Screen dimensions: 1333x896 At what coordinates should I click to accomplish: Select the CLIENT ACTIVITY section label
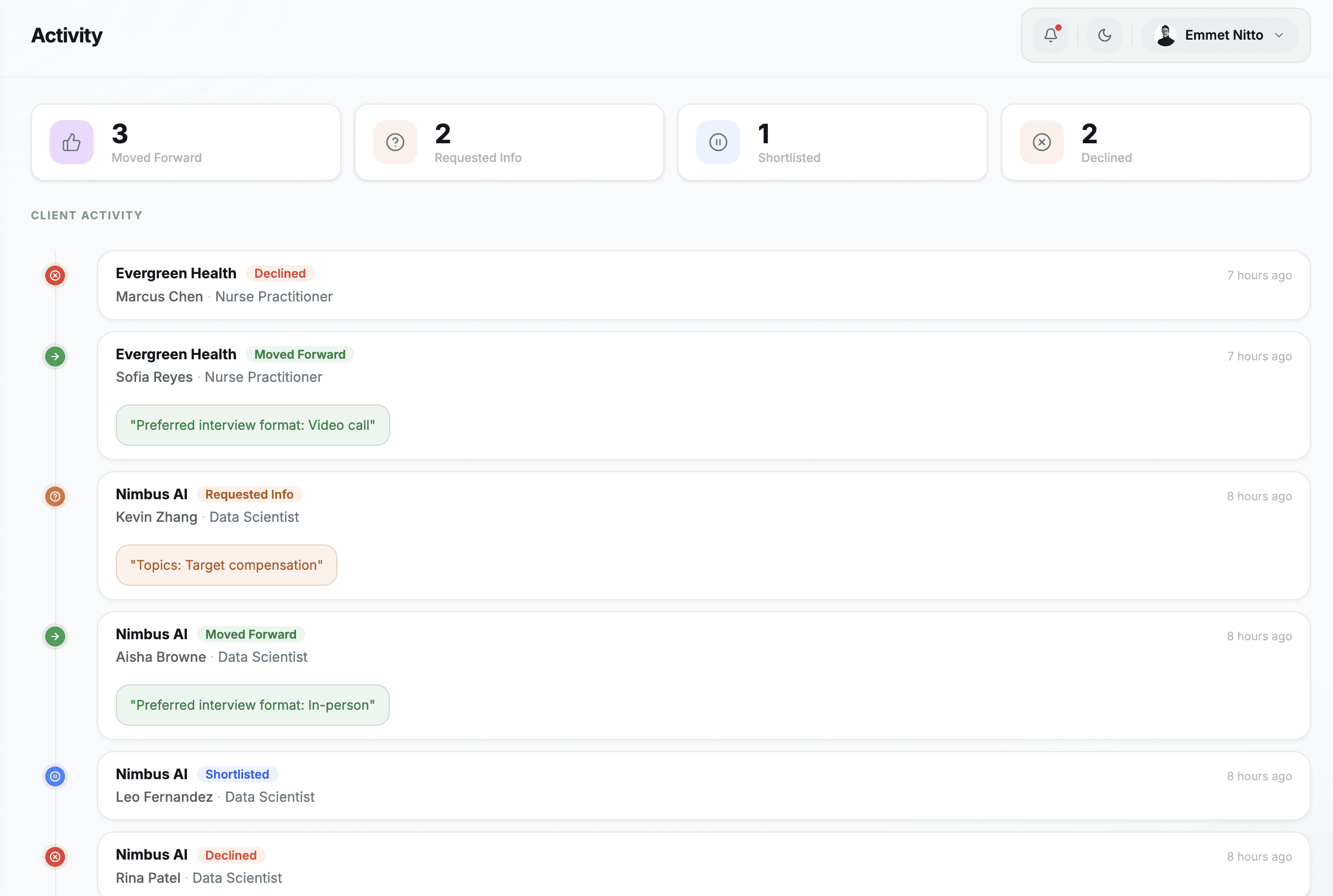tap(87, 215)
